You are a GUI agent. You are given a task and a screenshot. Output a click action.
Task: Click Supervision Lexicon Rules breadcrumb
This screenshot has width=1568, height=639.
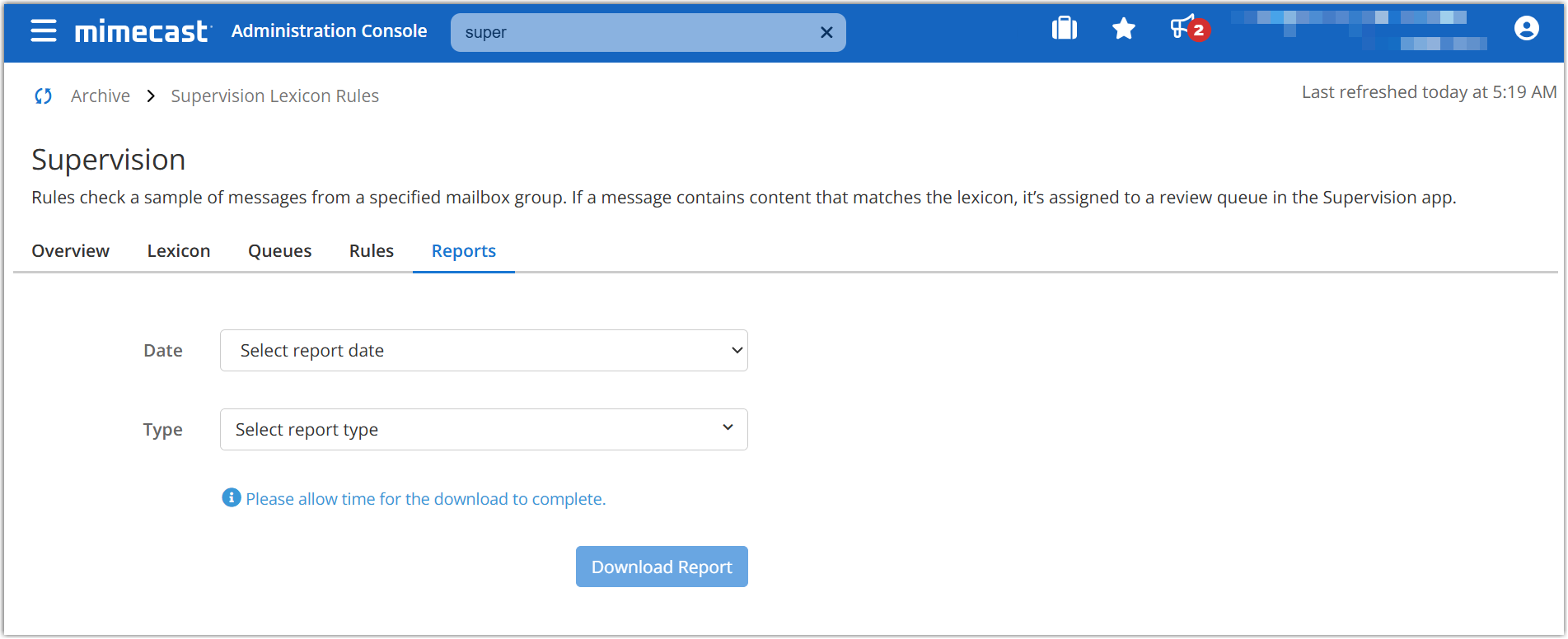coord(274,96)
